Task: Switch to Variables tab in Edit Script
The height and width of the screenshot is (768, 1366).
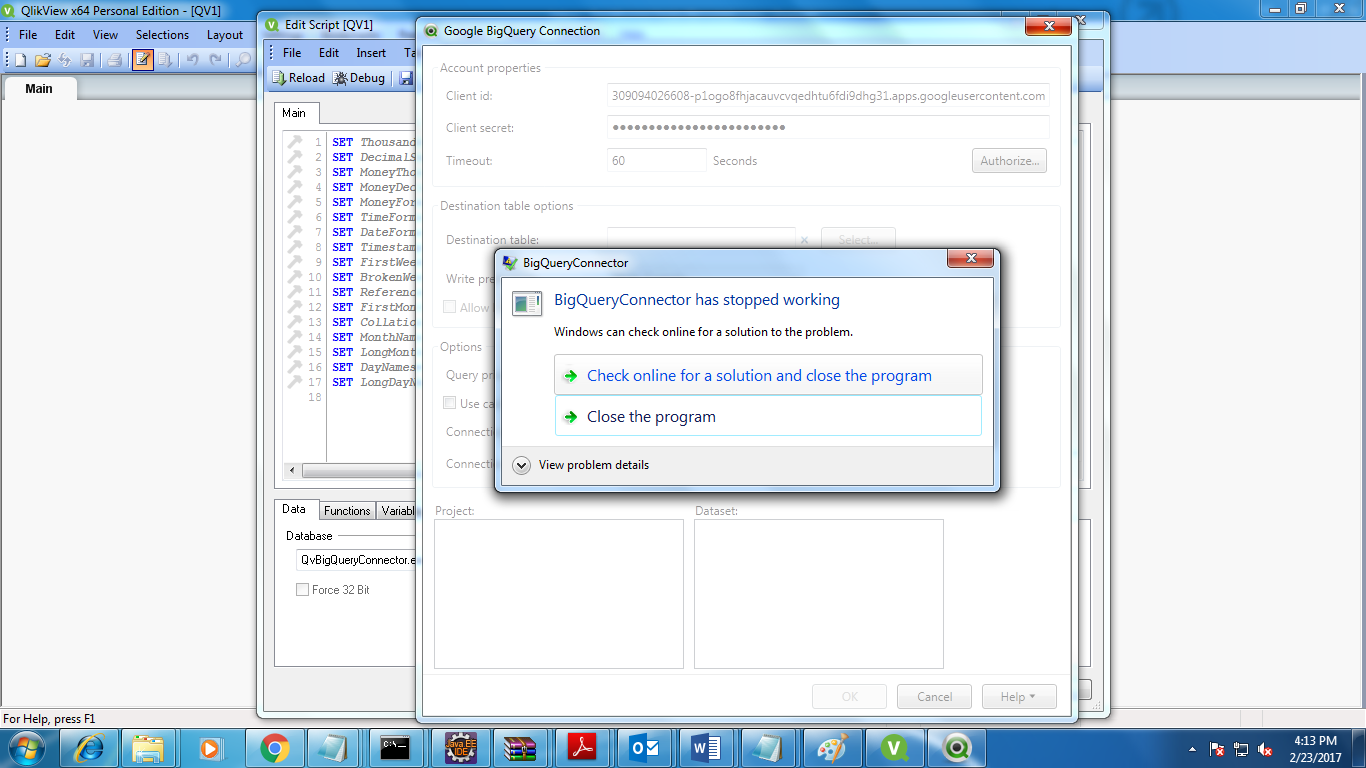Action: pos(397,511)
